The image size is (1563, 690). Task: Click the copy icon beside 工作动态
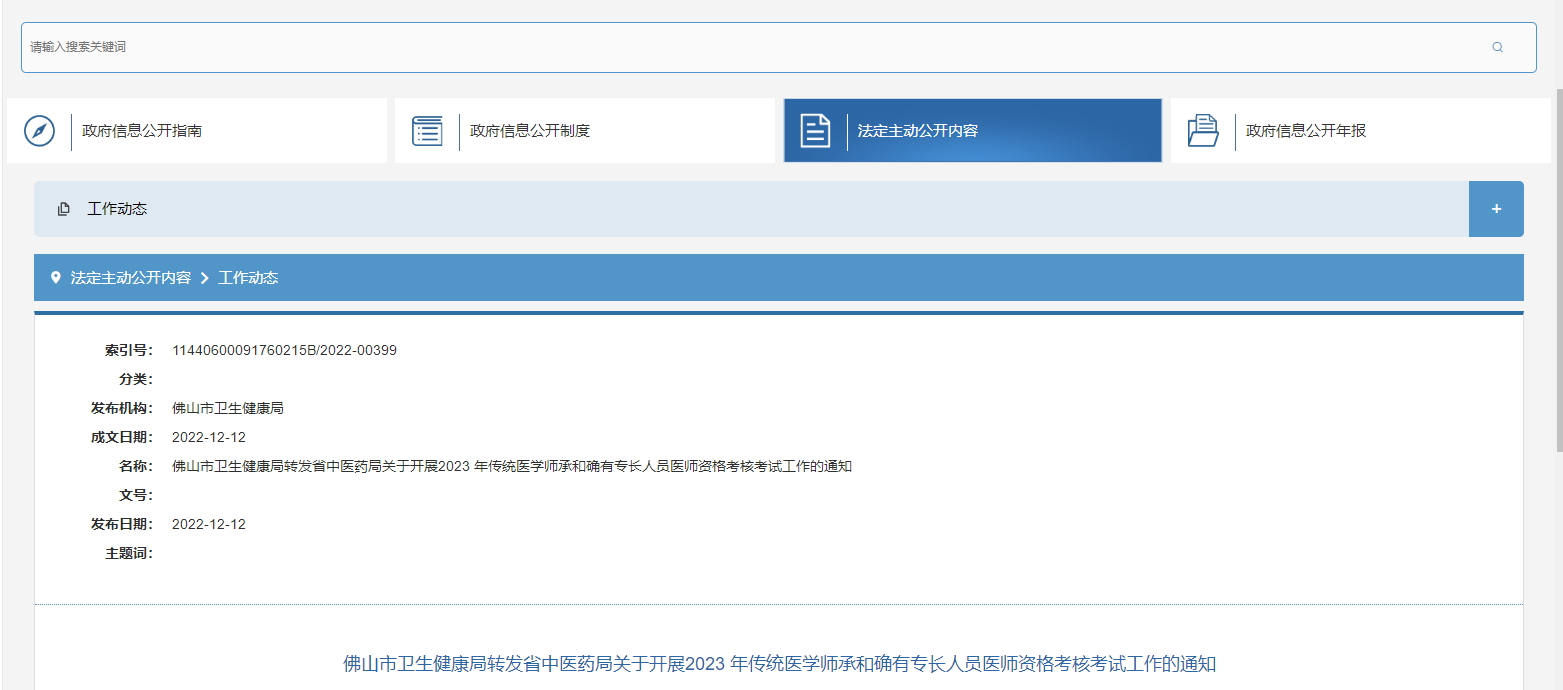point(64,209)
